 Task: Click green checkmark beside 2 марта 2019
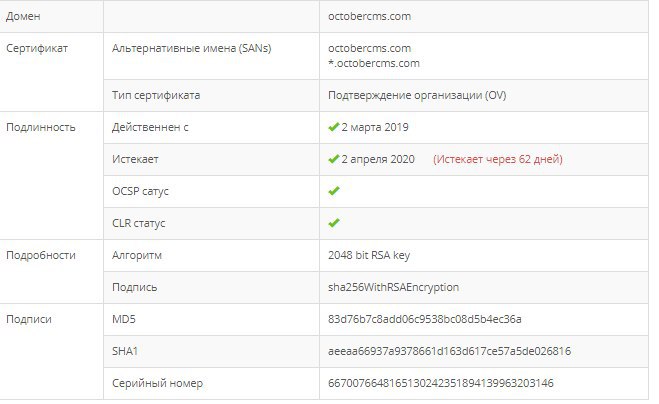coord(334,127)
